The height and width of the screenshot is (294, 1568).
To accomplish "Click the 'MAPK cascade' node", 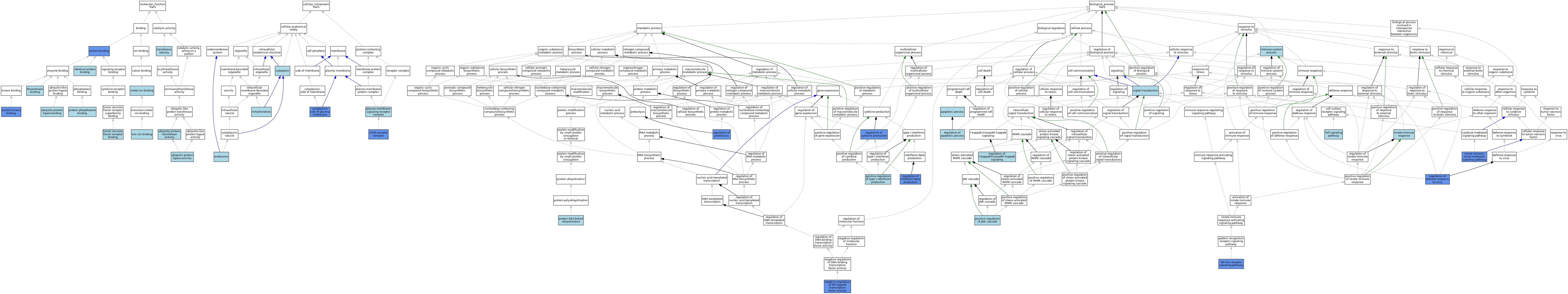I will click(x=1021, y=134).
